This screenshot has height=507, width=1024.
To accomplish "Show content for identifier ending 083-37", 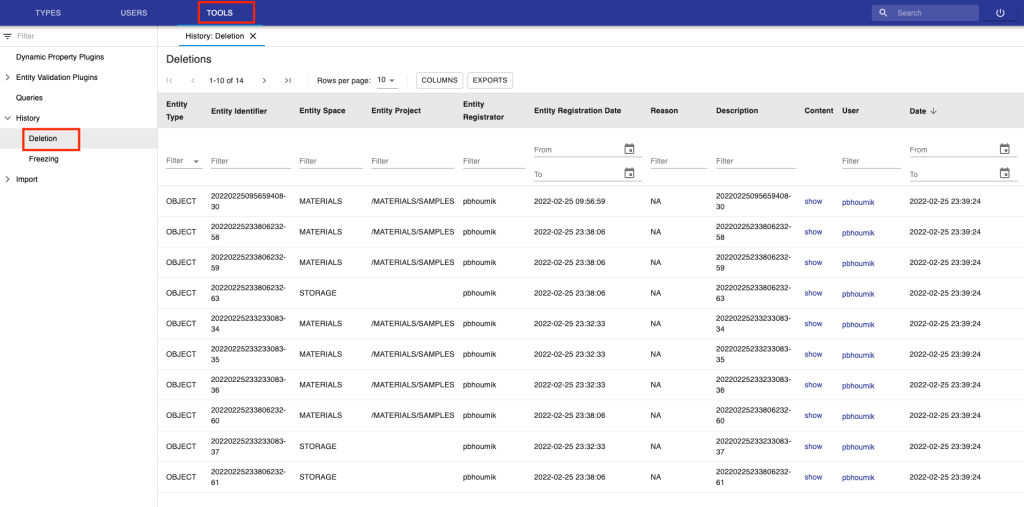I will [813, 446].
